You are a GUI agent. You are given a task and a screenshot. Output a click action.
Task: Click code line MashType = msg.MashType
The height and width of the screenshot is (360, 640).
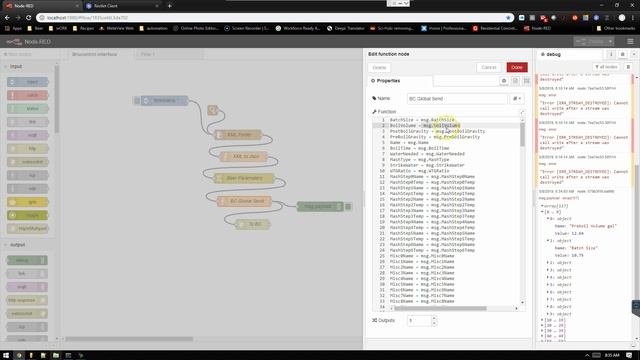419,160
